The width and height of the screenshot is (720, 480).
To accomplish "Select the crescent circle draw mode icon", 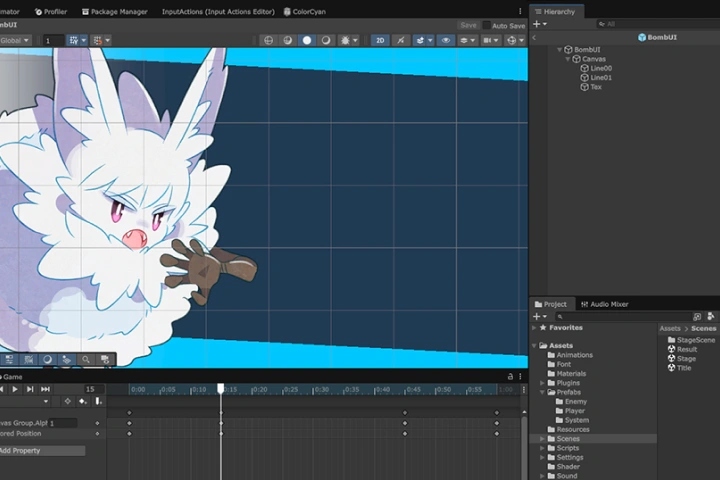I will [326, 40].
